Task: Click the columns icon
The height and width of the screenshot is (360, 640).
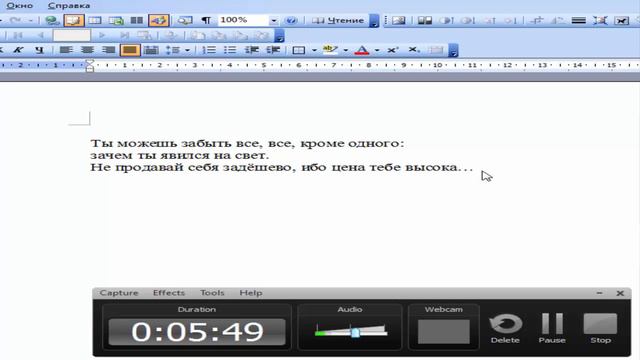Action: pyautogui.click(x=137, y=20)
